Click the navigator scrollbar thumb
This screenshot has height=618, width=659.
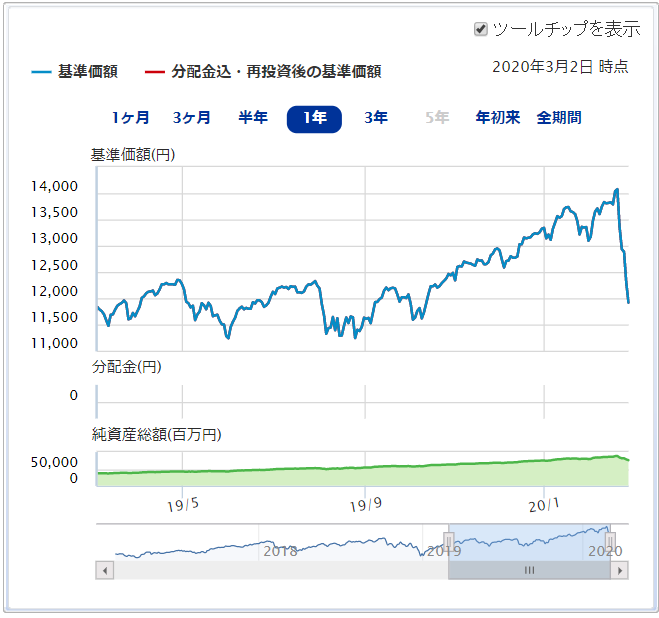[529, 570]
